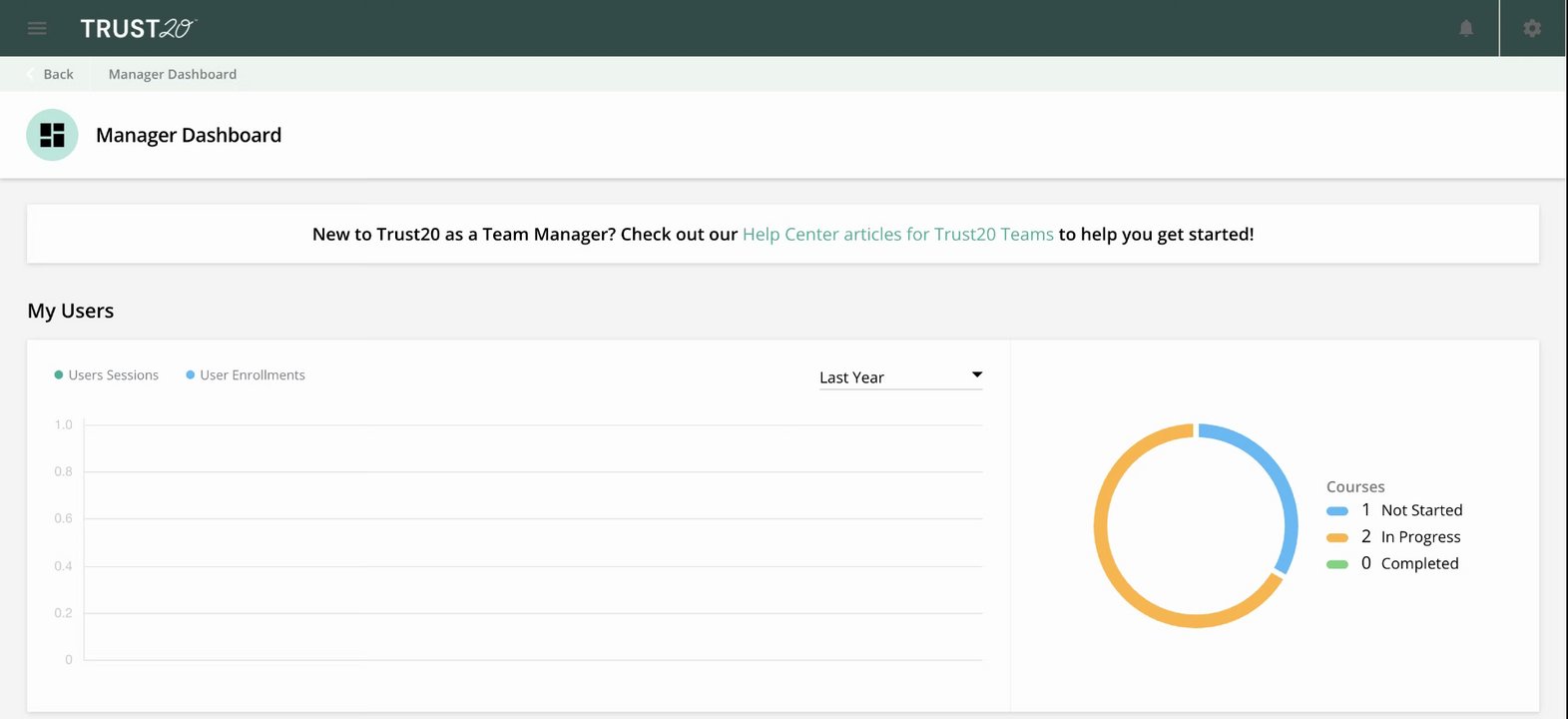This screenshot has width=1568, height=719.
Task: Expand the Last Year dropdown arrow
Action: (977, 374)
